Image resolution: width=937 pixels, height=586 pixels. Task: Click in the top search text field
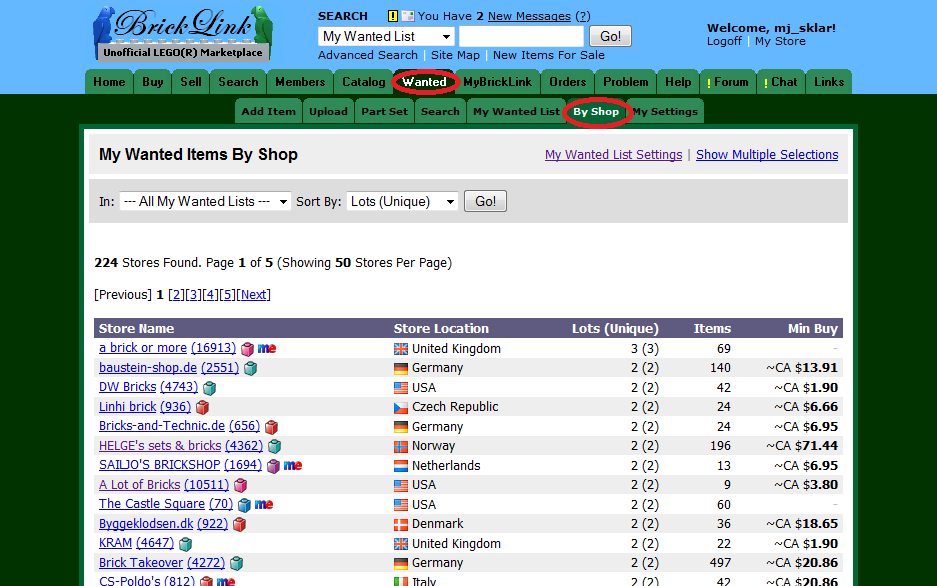[x=521, y=36]
